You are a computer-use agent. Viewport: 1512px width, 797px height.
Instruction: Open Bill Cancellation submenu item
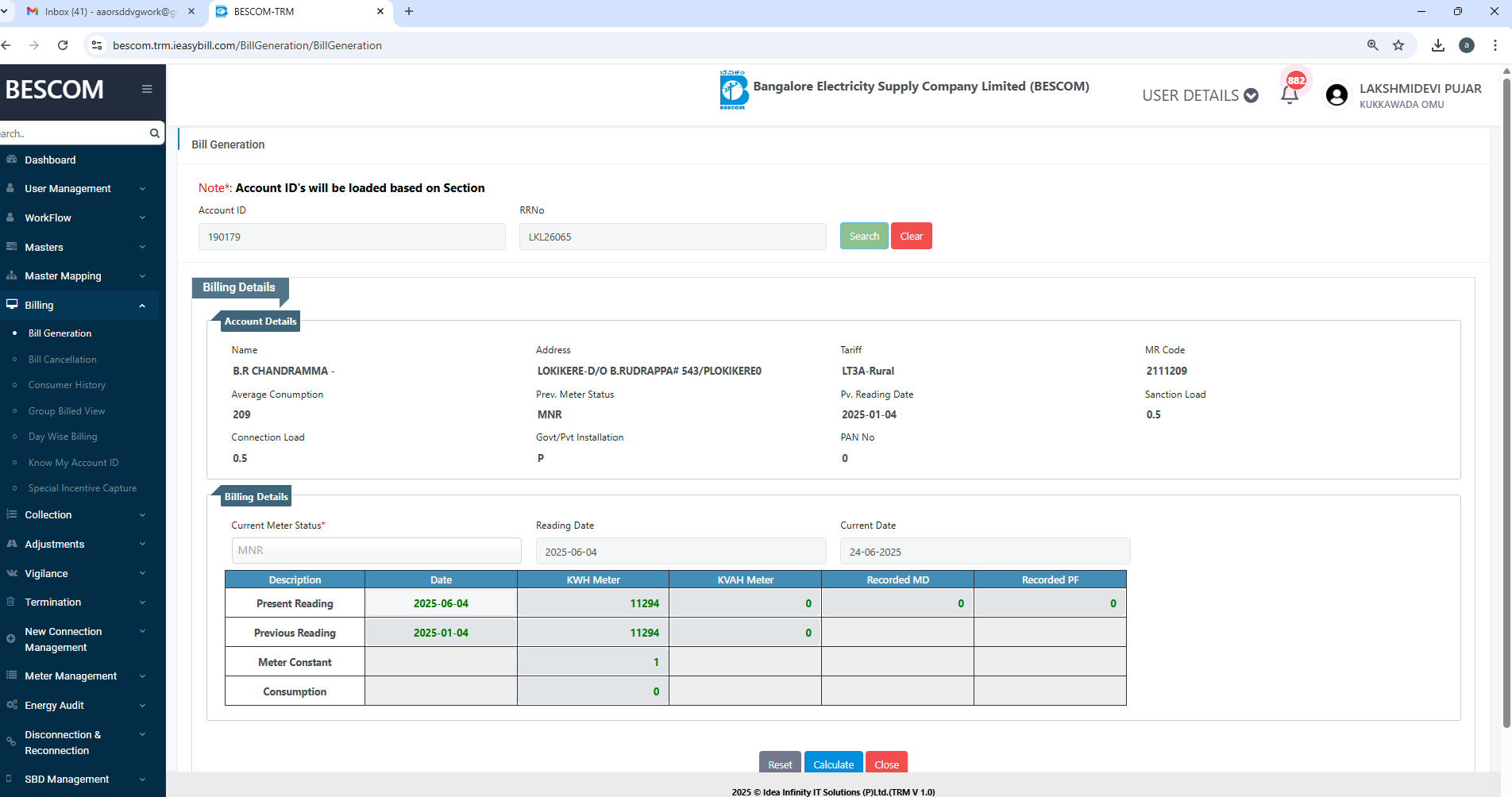pos(62,360)
